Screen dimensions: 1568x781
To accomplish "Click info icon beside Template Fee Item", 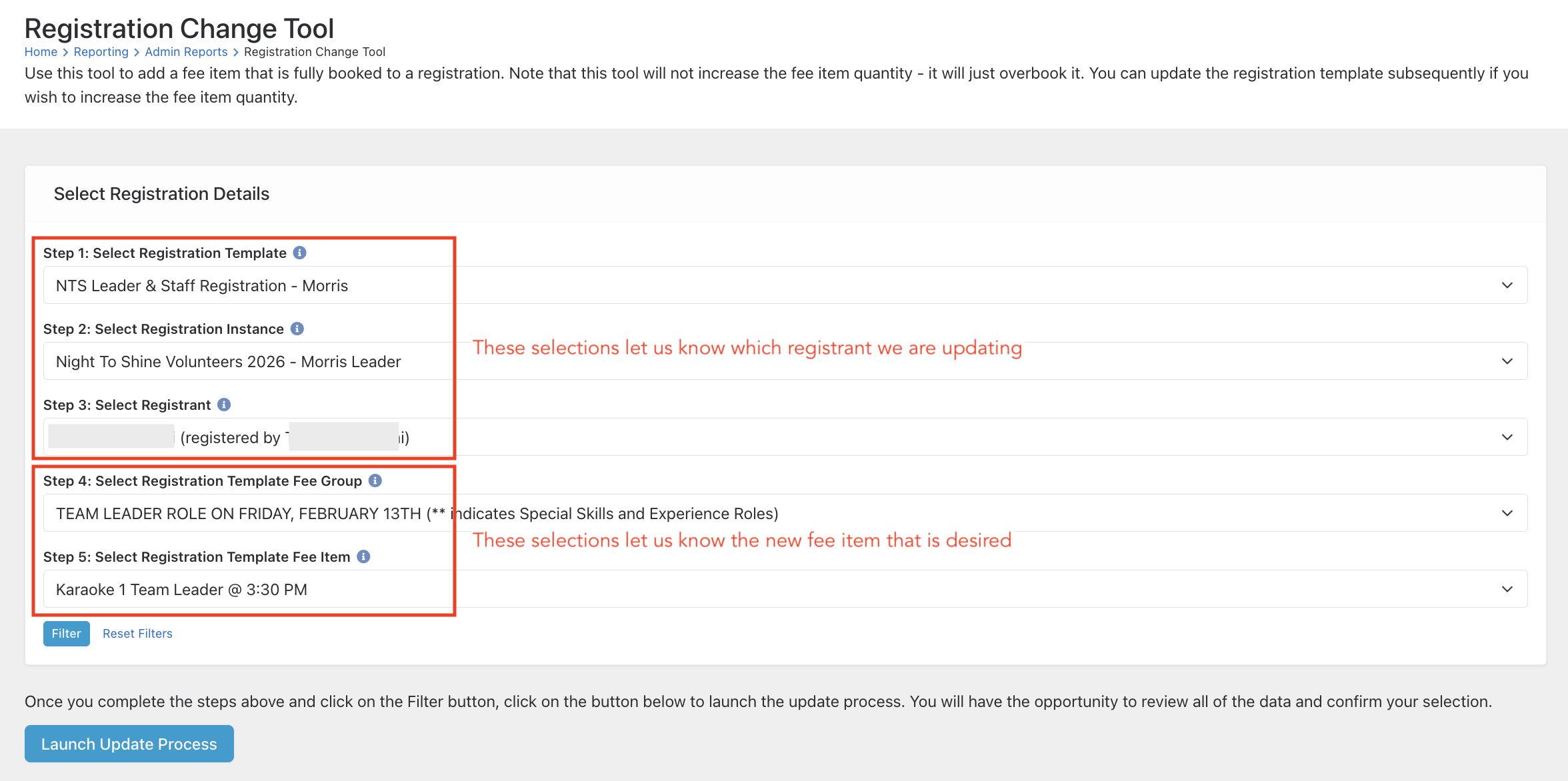I will pos(363,556).
